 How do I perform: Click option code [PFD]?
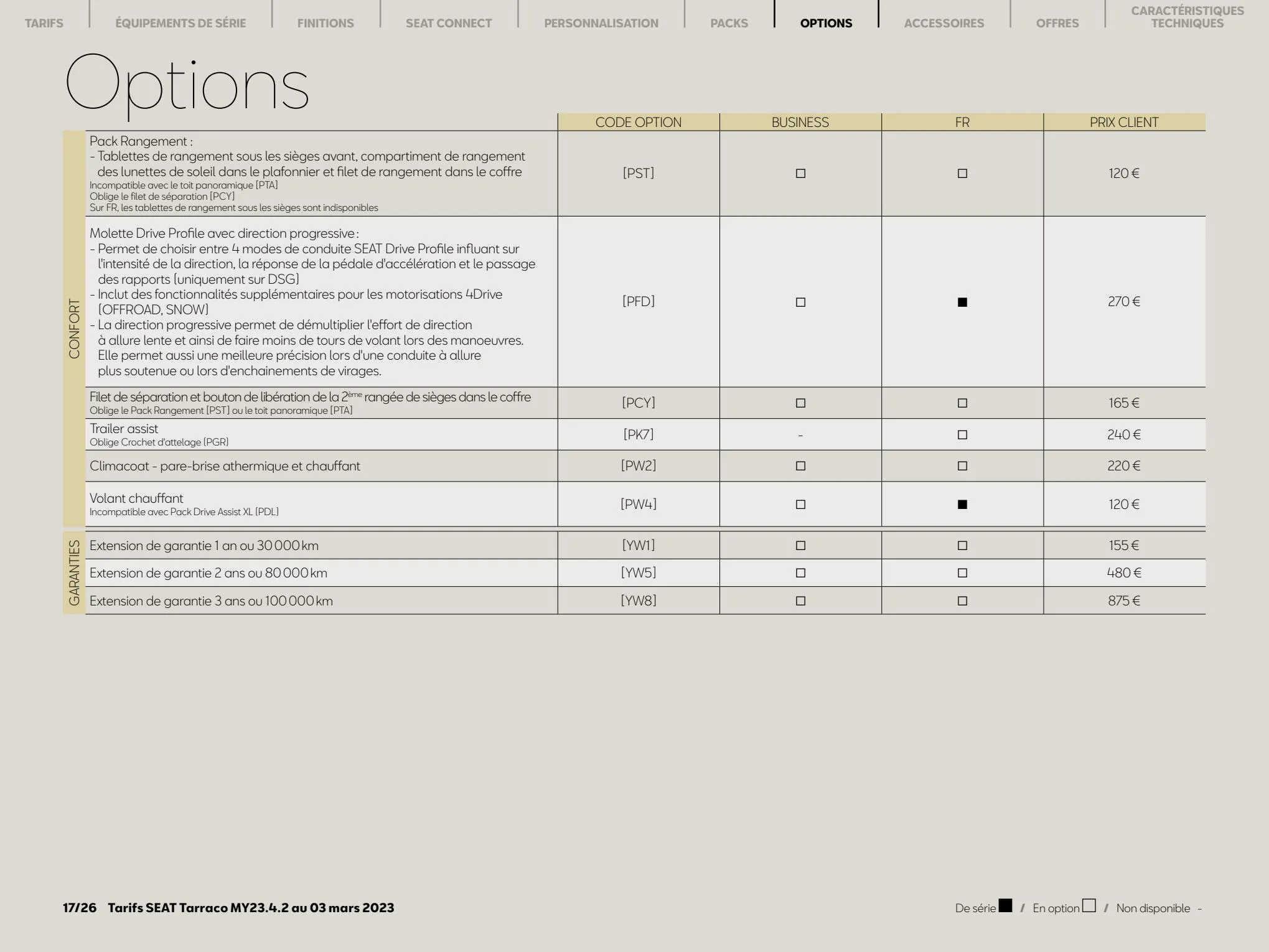coord(639,302)
